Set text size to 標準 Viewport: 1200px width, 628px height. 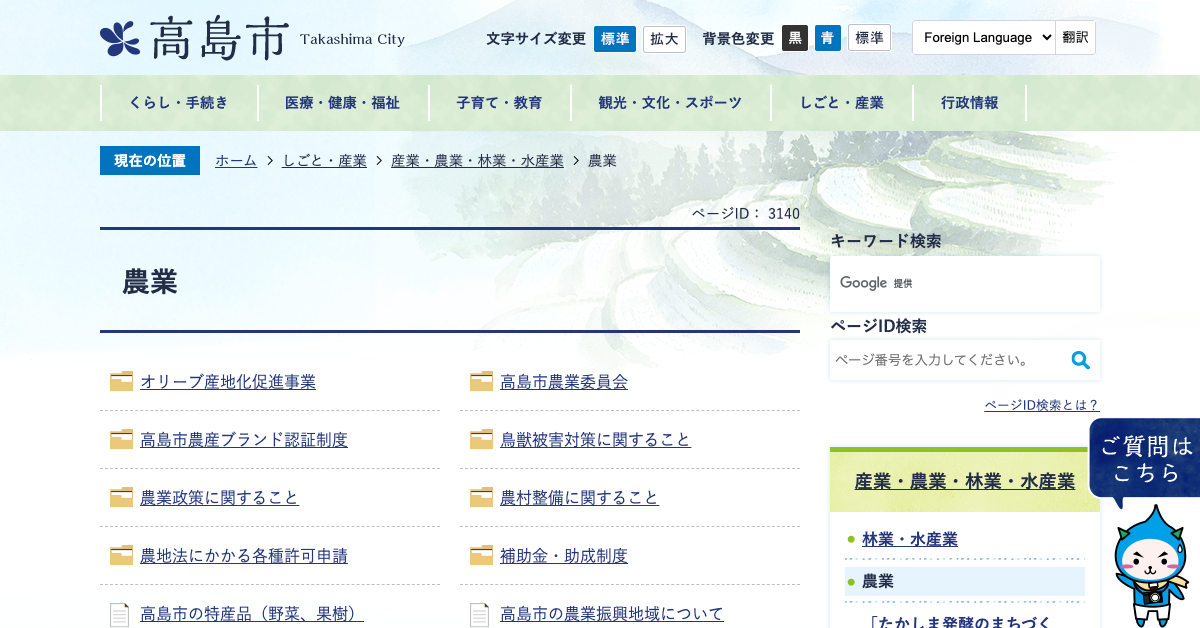(x=615, y=39)
